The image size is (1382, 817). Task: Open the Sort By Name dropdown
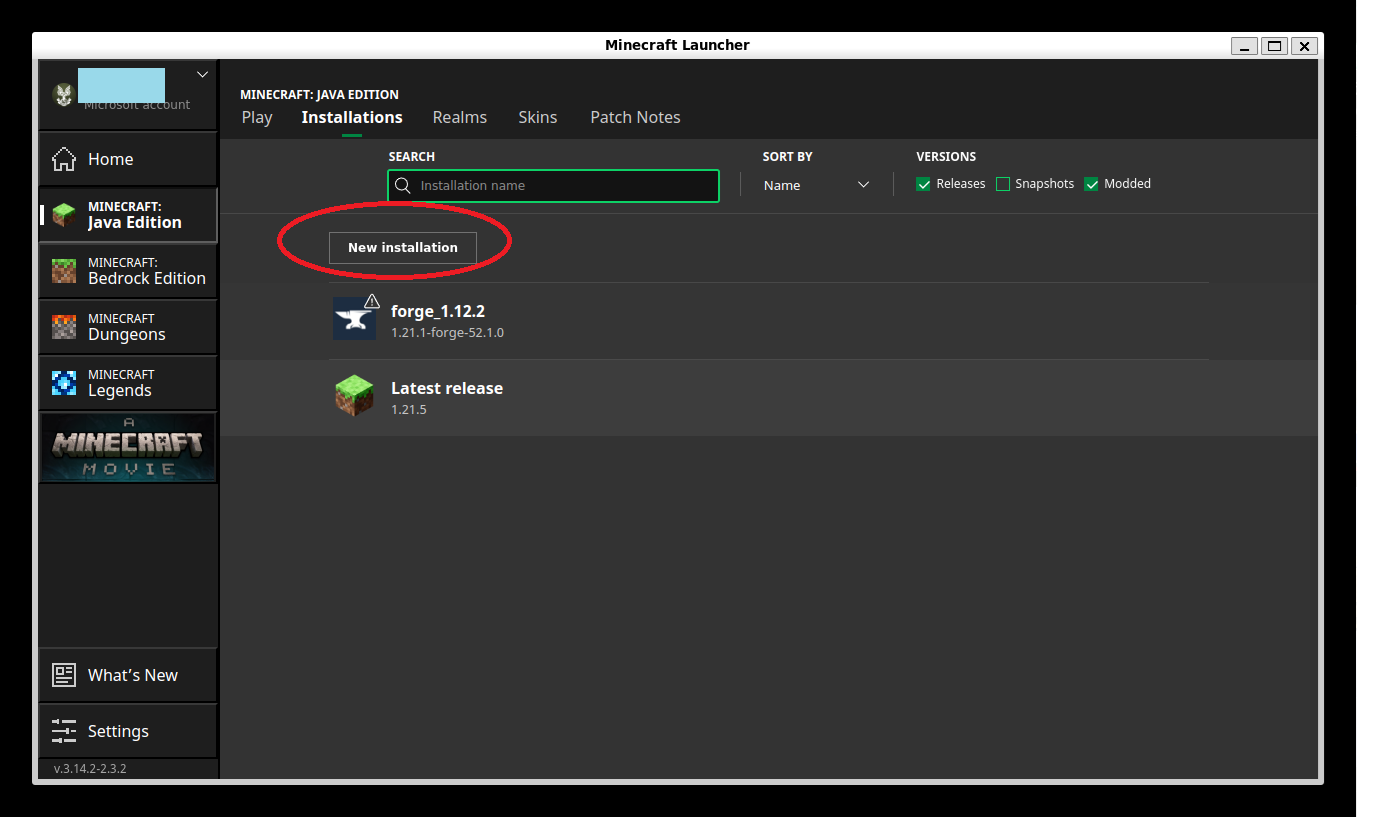[816, 185]
